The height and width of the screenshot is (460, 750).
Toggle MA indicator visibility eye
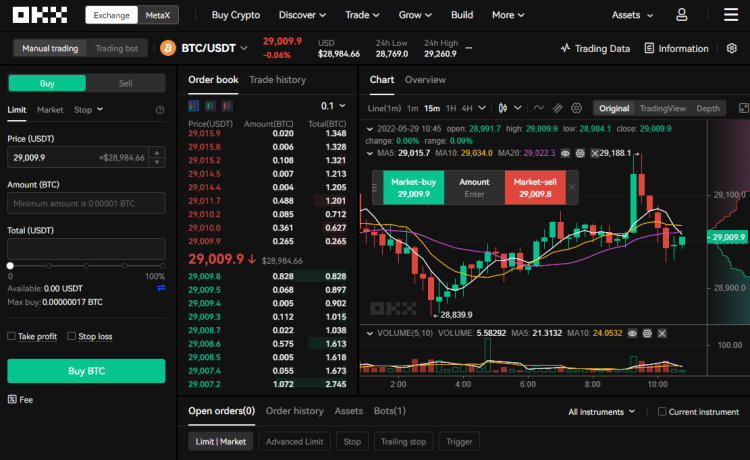[565, 153]
